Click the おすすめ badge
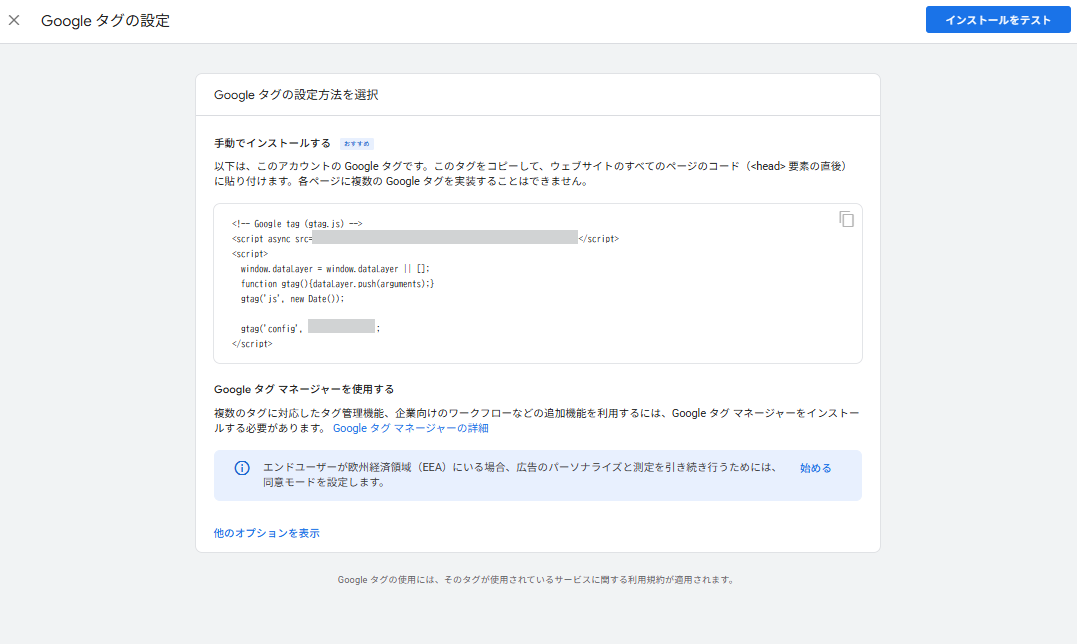 point(356,142)
